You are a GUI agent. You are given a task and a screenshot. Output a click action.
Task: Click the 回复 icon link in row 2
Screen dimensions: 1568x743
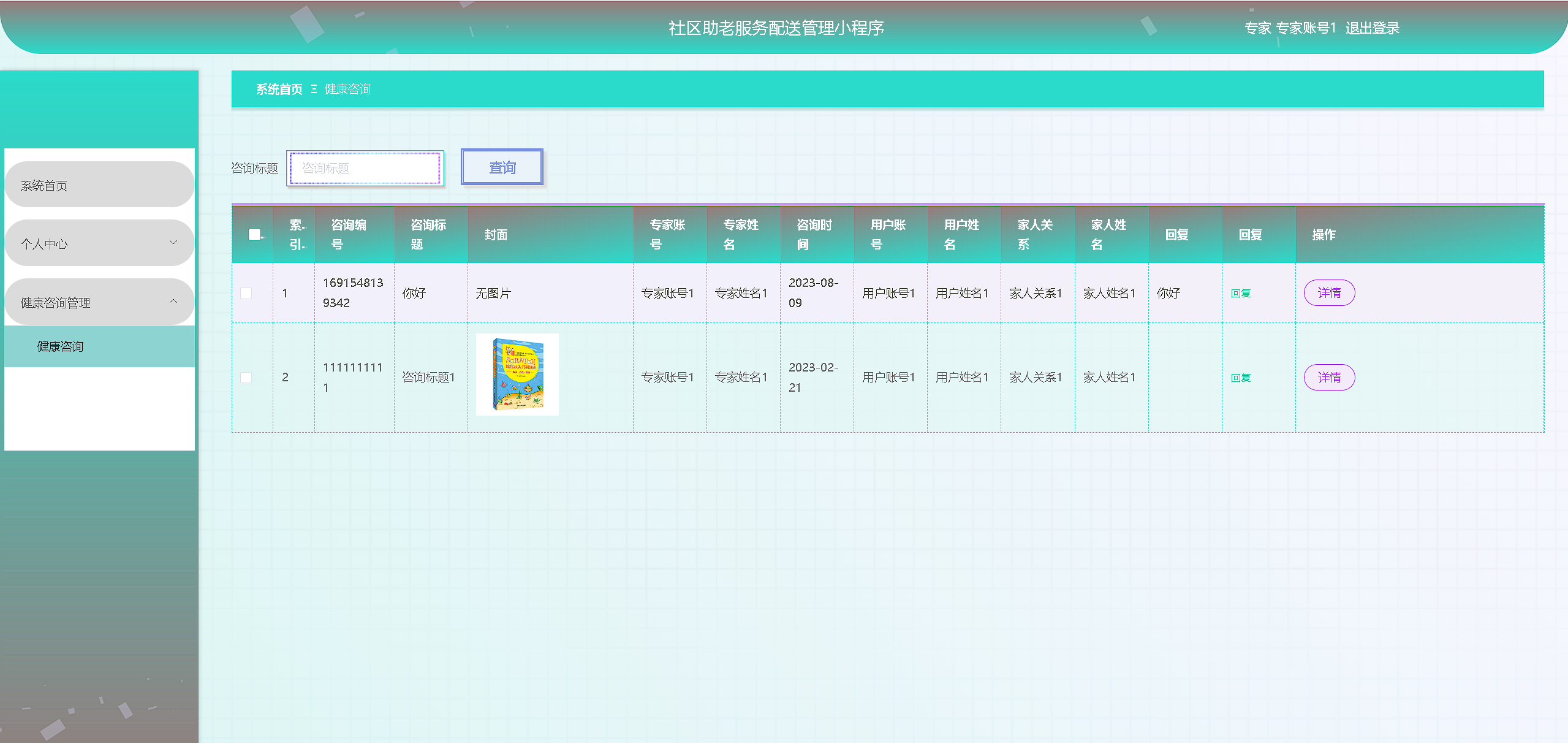(1240, 378)
